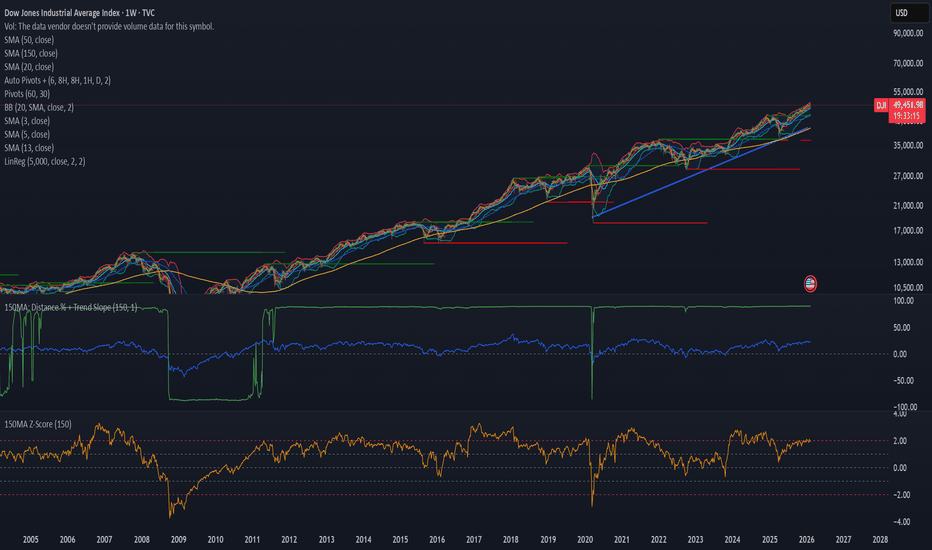Click the 27,000.00 price axis label

point(908,176)
